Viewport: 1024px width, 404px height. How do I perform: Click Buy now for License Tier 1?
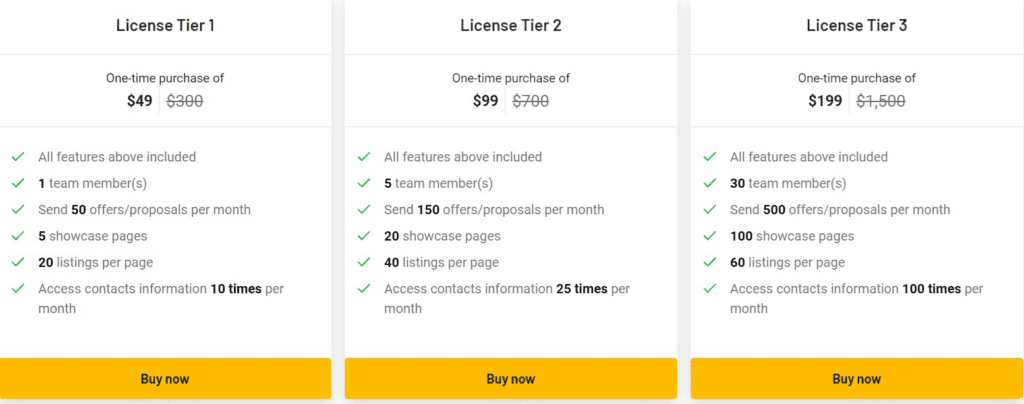pyautogui.click(x=165, y=379)
